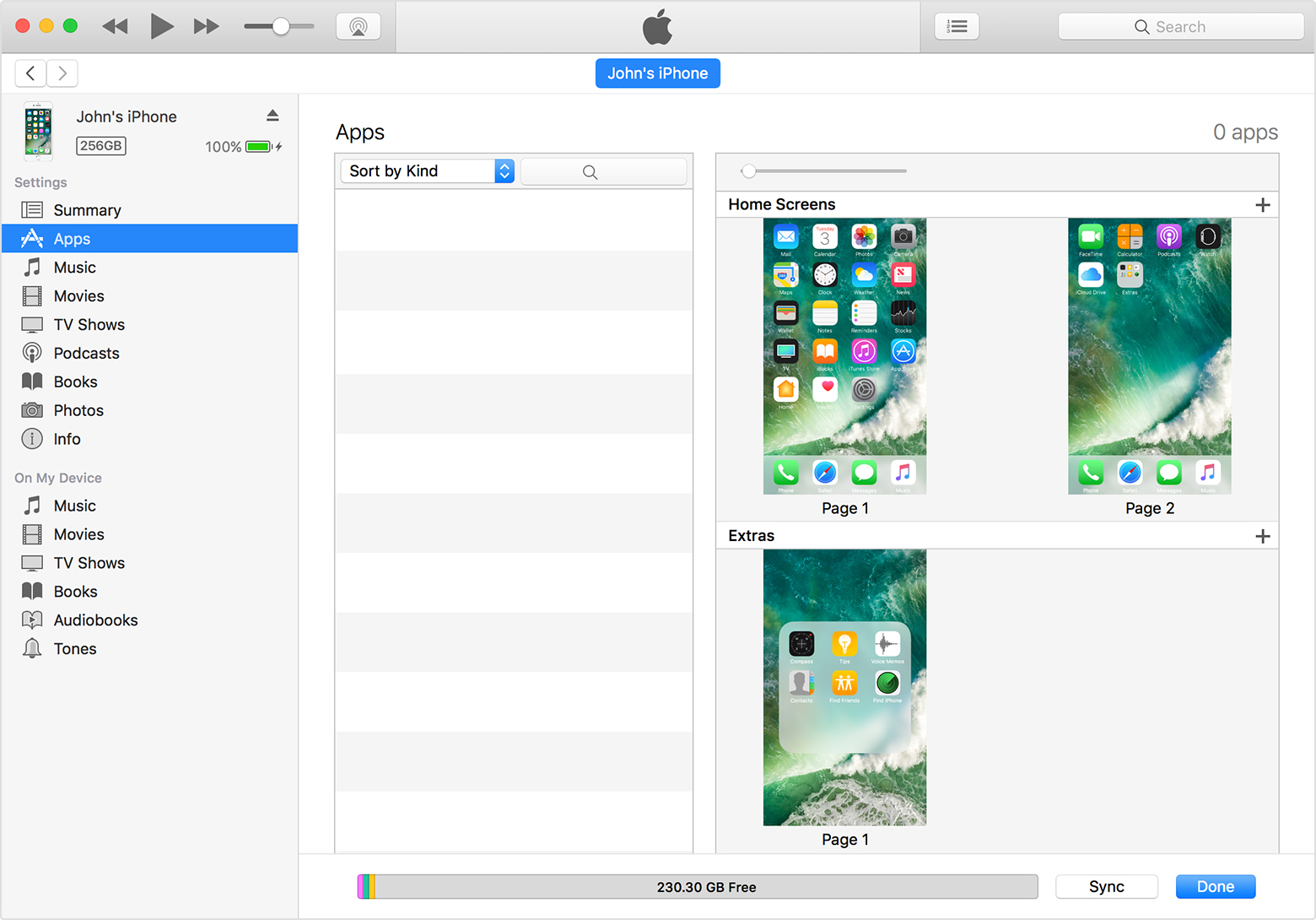Open Music under Settings
This screenshot has width=1316, height=920.
coord(149,268)
